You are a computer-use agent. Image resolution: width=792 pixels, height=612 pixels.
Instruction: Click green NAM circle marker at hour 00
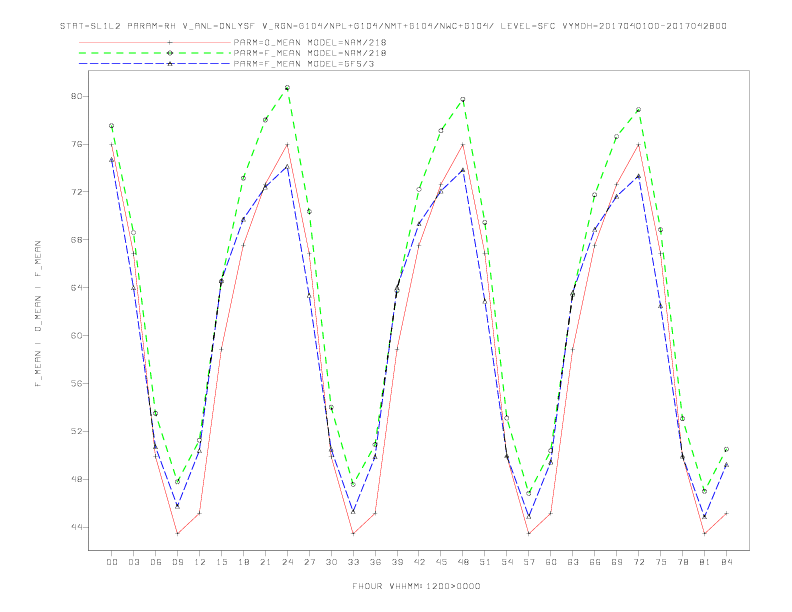[112, 126]
